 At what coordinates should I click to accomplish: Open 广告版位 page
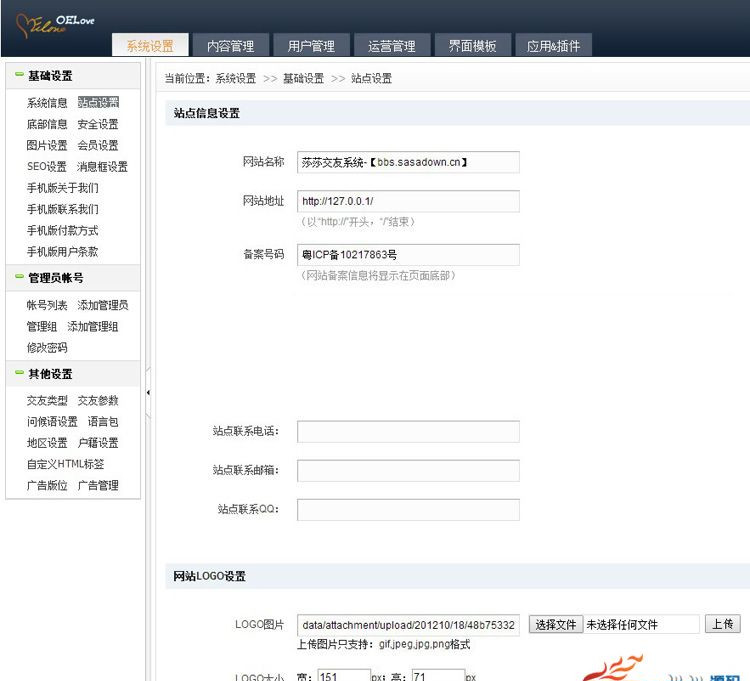coord(47,485)
